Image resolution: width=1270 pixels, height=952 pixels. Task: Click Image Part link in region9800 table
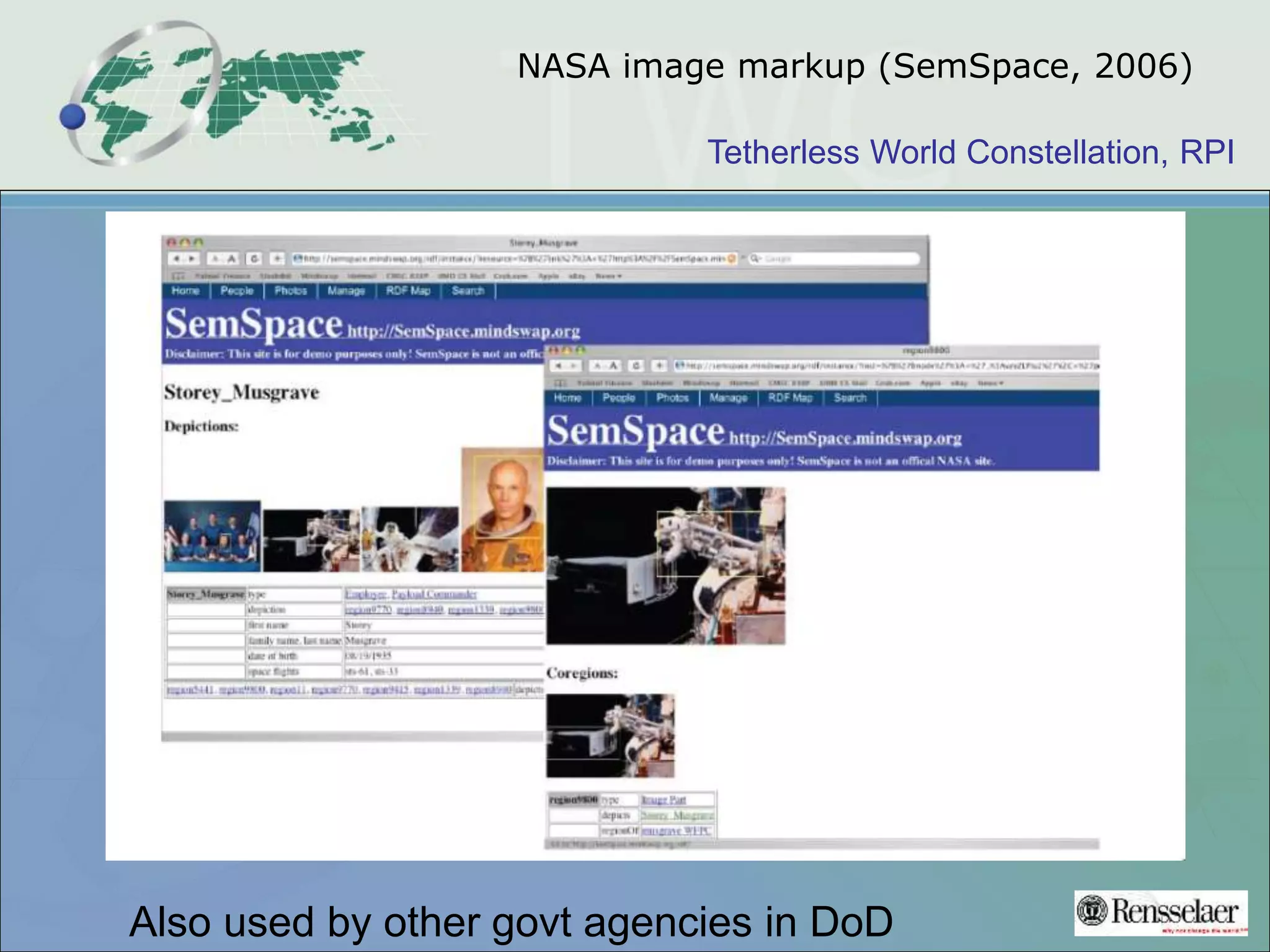click(x=664, y=800)
